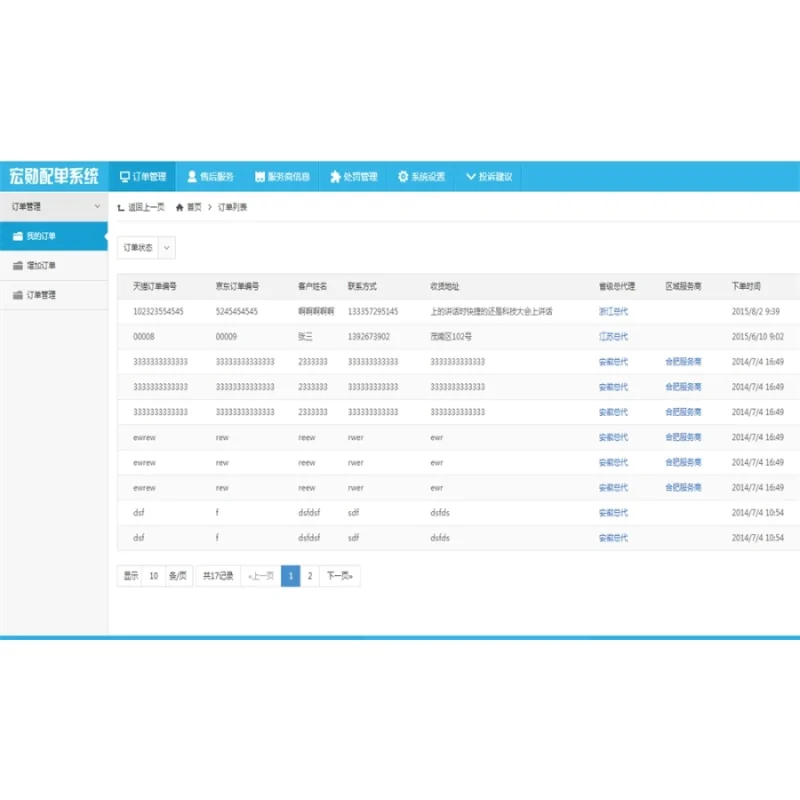Select the 5245454545 JD order cell
Screen dimensions: 800x800
coord(237,311)
